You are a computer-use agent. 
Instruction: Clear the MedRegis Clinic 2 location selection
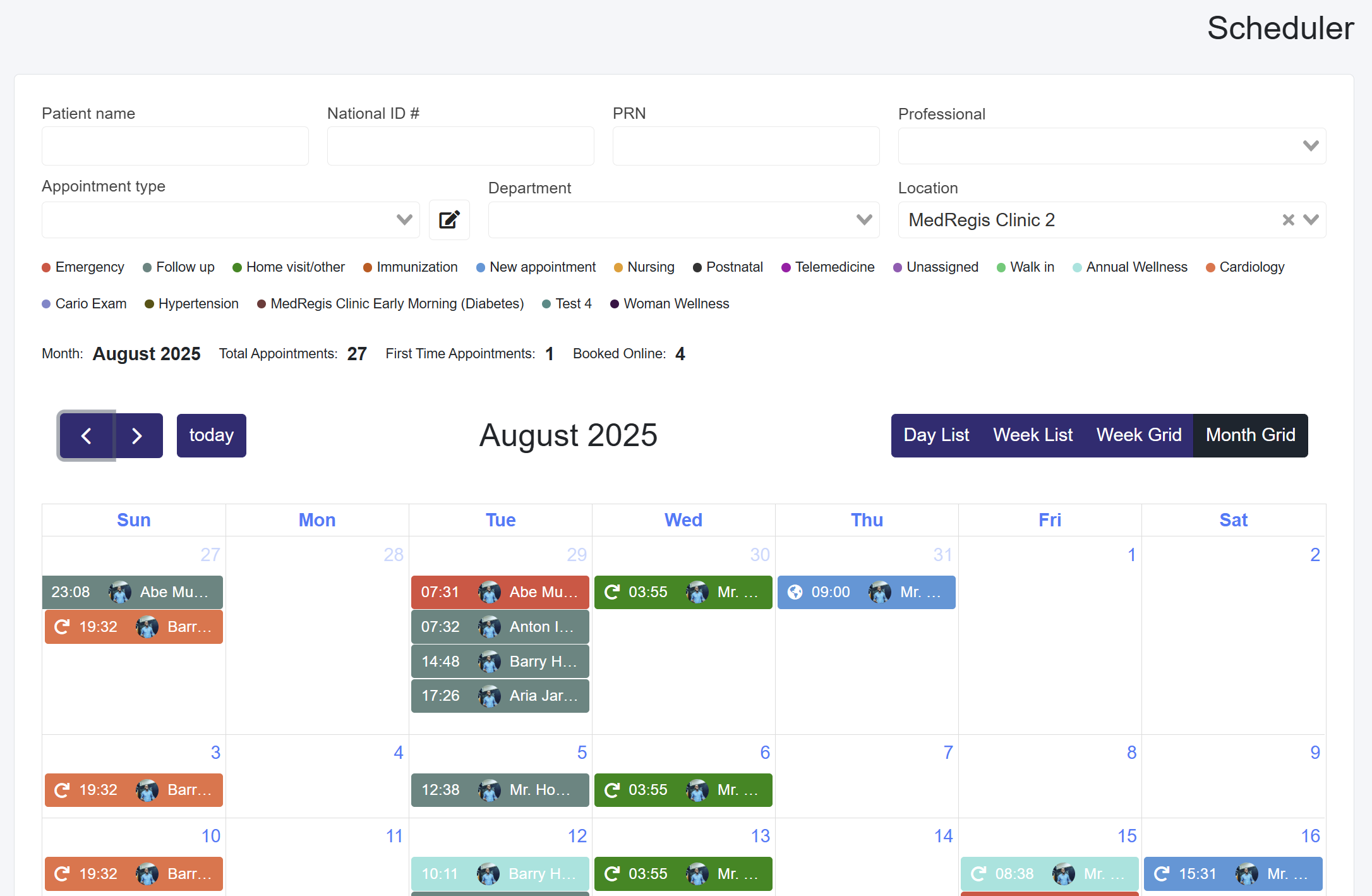click(1288, 220)
